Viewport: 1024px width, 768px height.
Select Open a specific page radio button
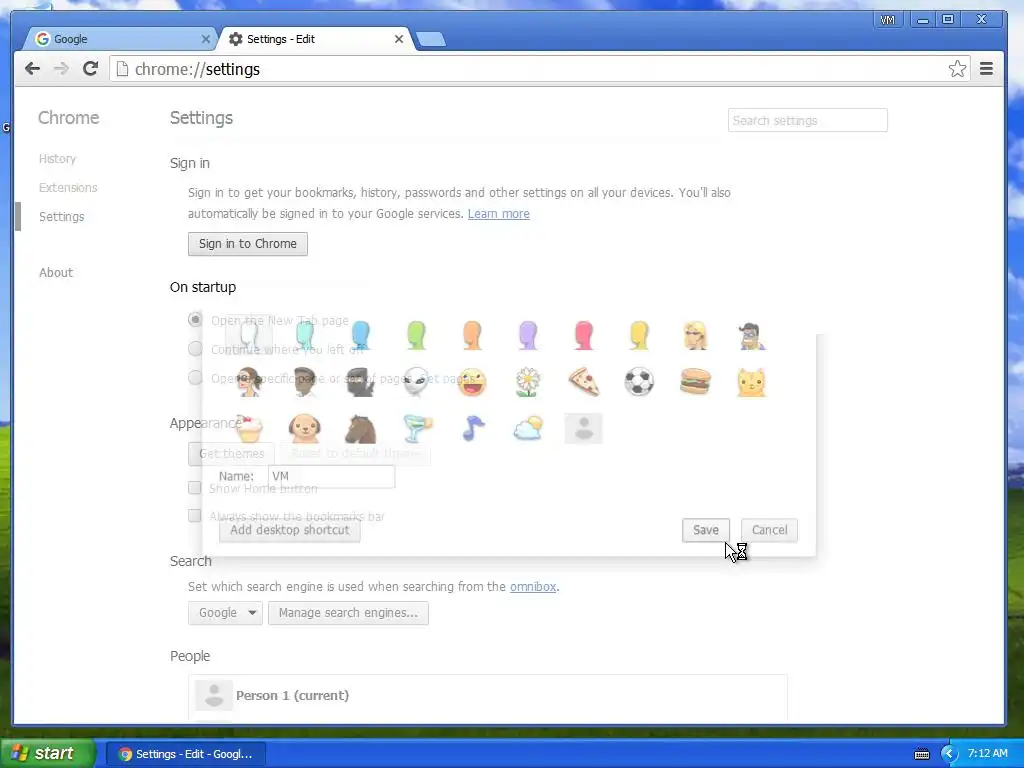tap(195, 377)
